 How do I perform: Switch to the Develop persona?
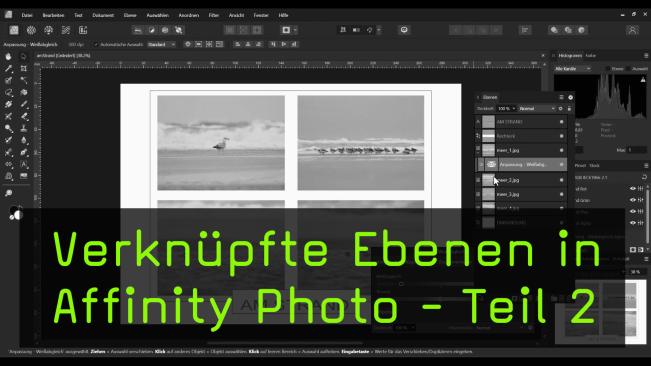[49, 30]
